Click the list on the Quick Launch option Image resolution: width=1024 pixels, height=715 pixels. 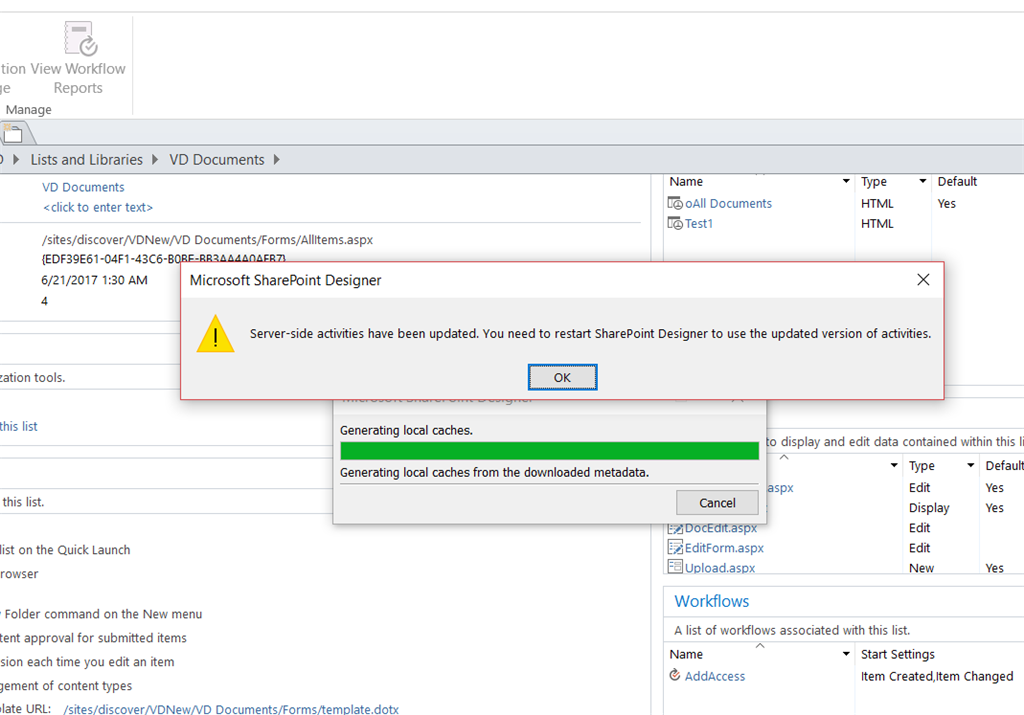pos(65,550)
